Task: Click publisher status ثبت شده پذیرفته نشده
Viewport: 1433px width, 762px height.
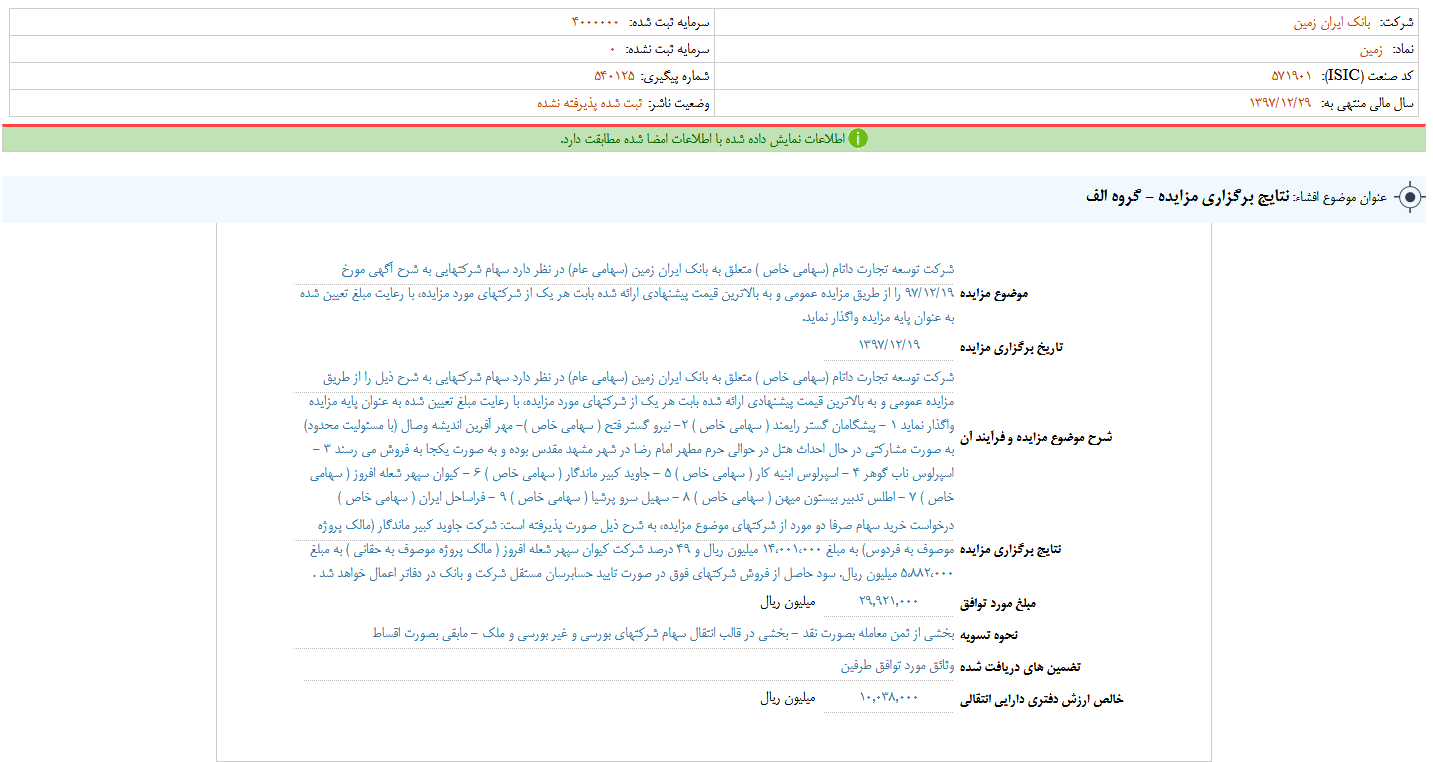Action: pos(590,103)
